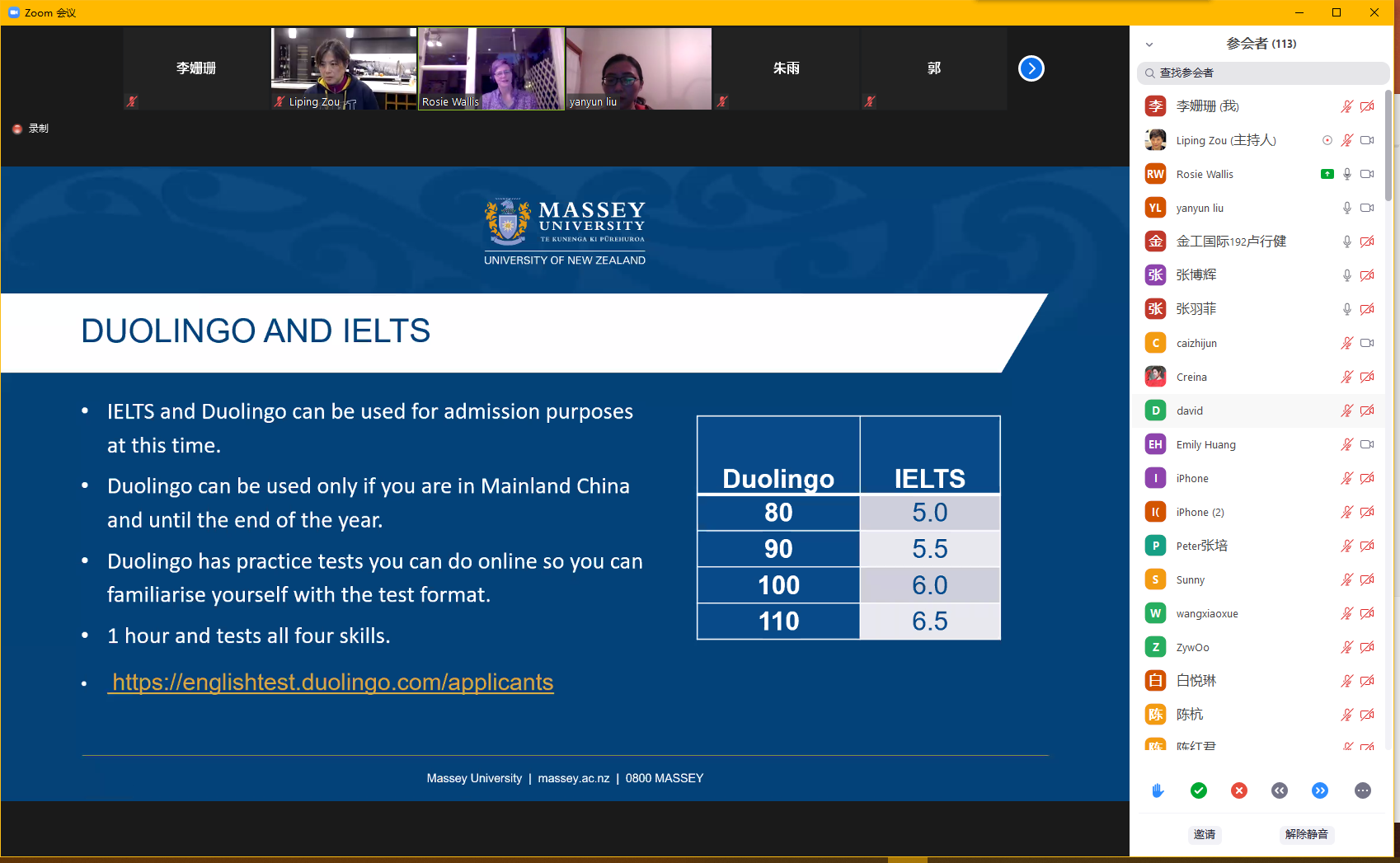The height and width of the screenshot is (863, 1400).
Task: Click the recording indicator icon
Action: 17,129
